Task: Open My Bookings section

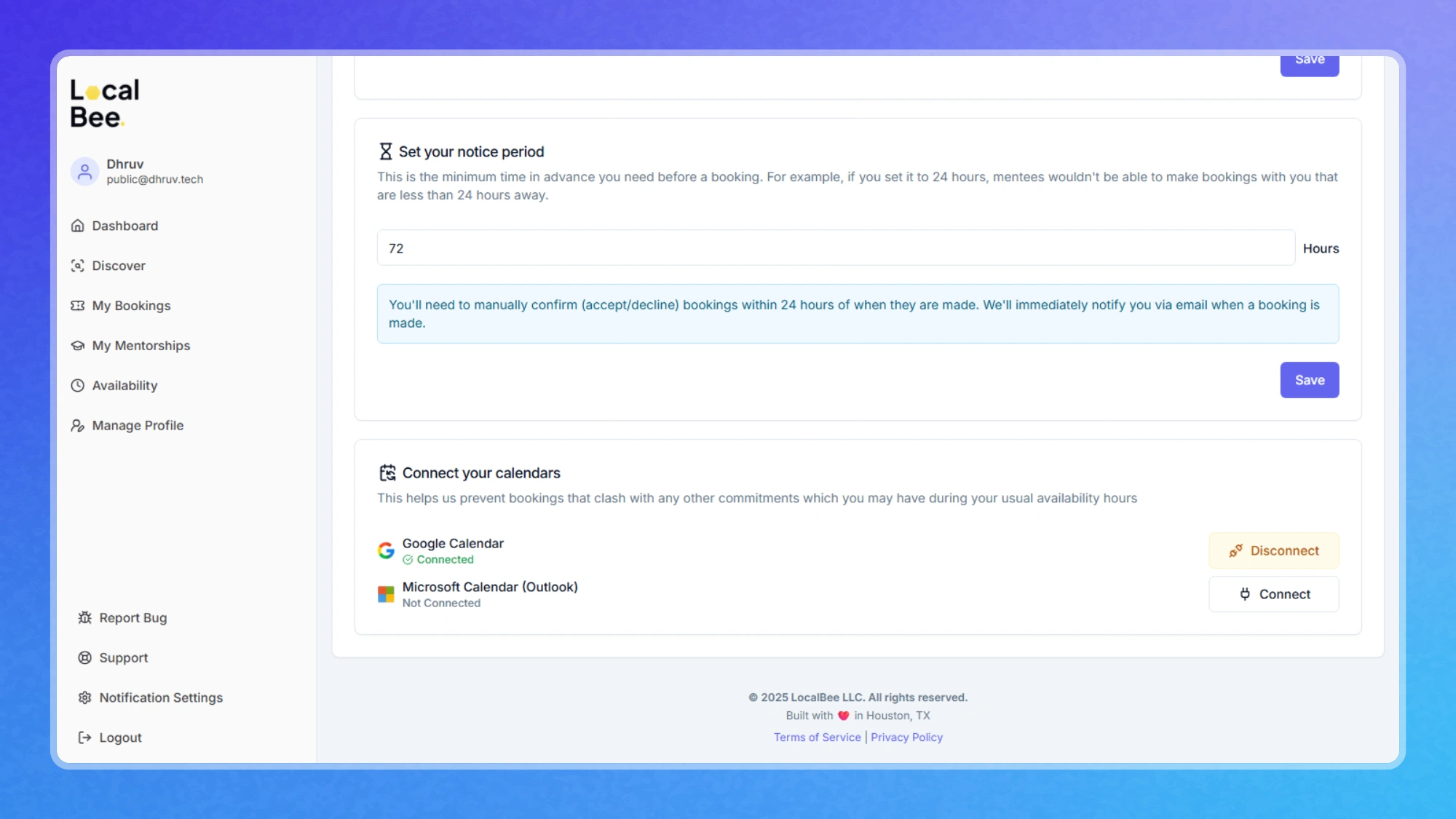Action: click(131, 306)
